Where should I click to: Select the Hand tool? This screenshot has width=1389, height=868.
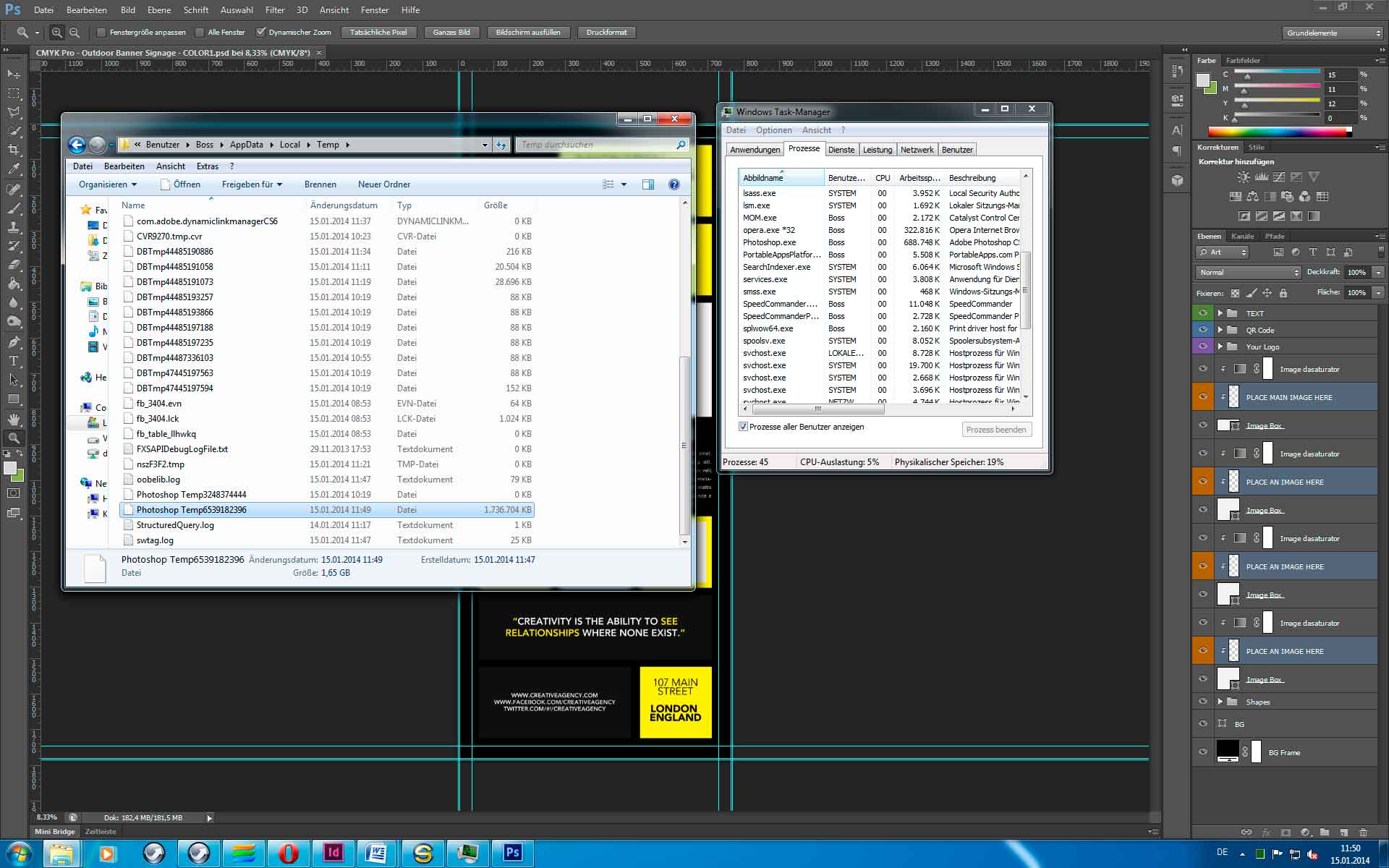click(x=14, y=419)
